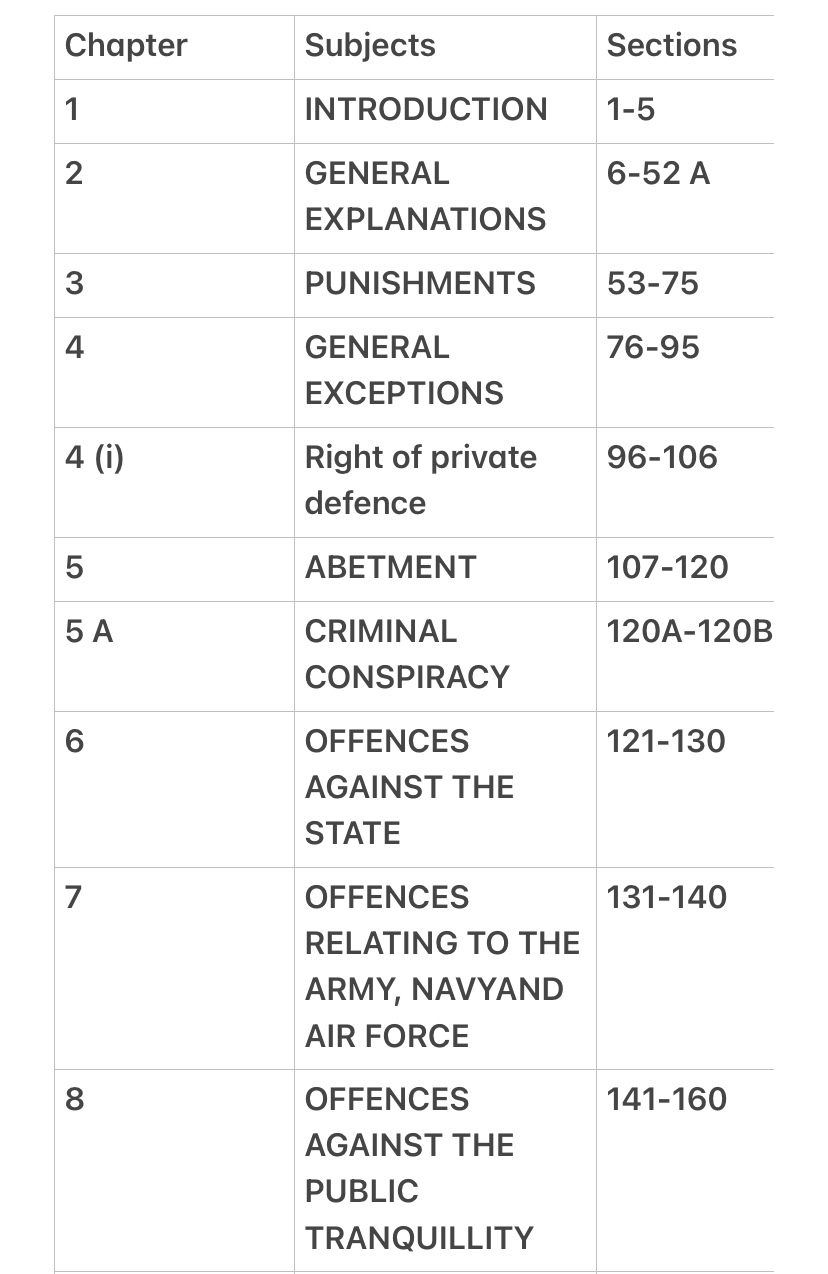
Task: Select sections range 53-75
Action: click(x=652, y=284)
